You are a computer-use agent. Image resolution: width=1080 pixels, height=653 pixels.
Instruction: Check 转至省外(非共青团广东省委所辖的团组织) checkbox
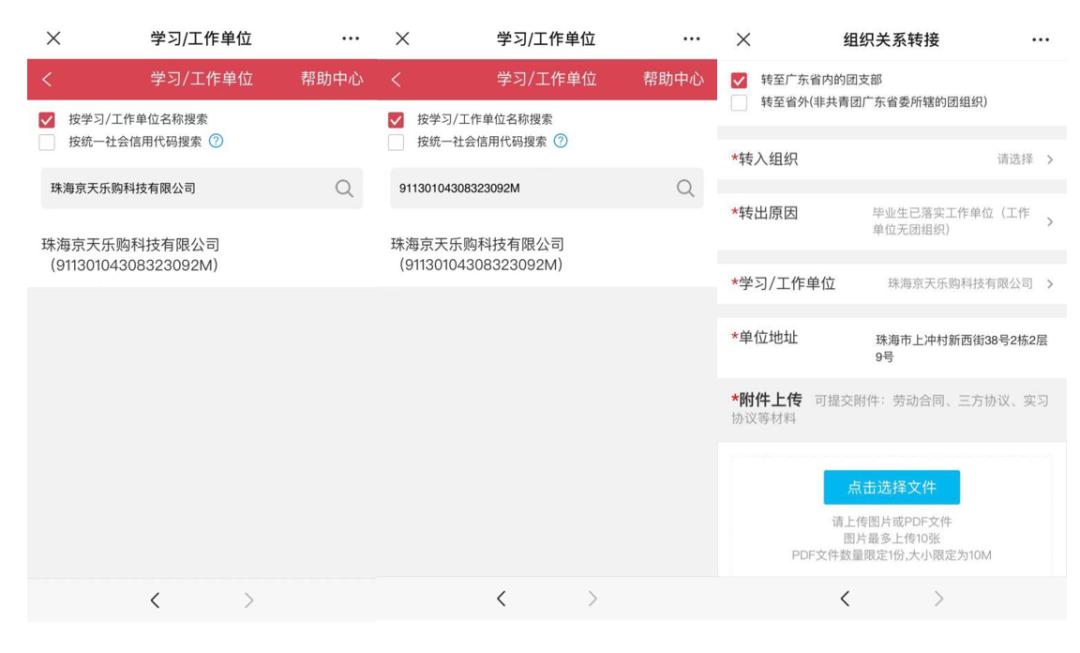(740, 101)
